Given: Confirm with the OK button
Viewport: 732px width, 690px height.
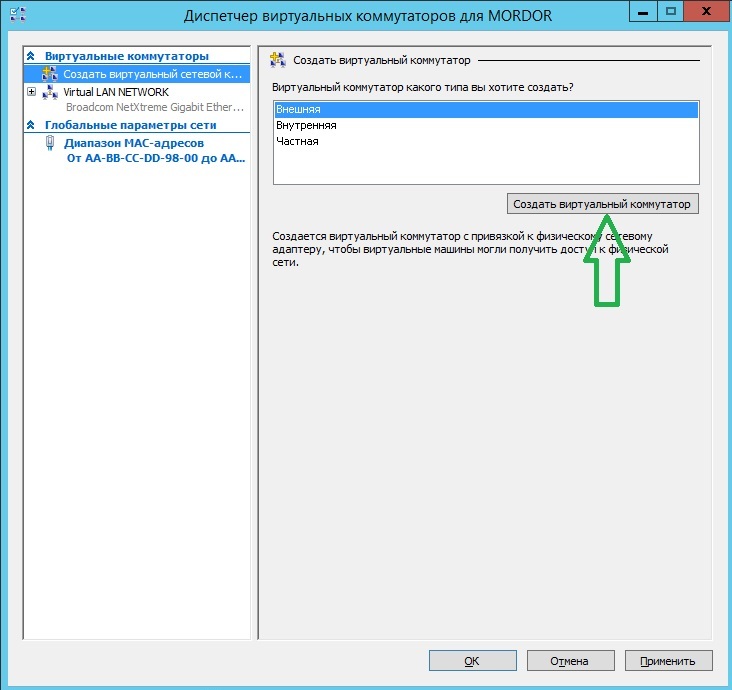Looking at the screenshot, I should [471, 661].
